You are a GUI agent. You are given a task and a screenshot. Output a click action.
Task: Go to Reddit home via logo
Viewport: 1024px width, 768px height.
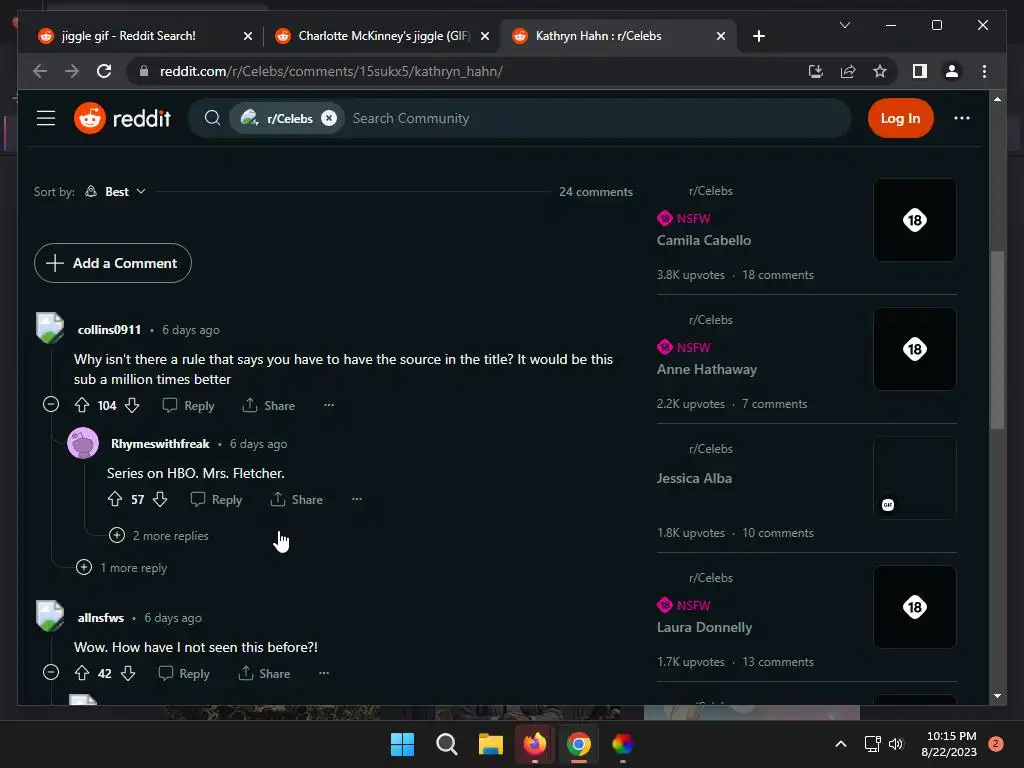(122, 118)
